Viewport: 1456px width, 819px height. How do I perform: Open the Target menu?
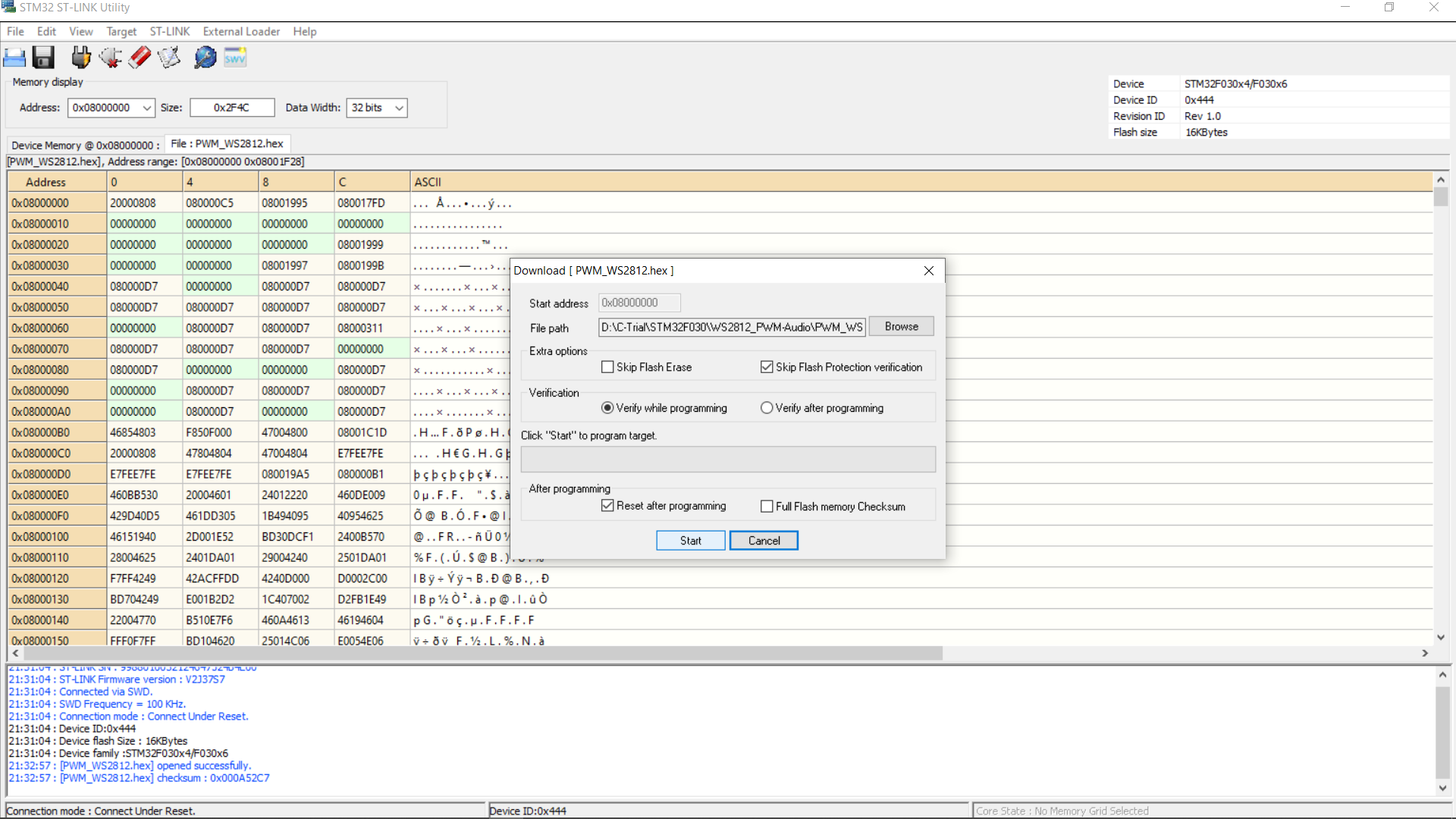click(x=121, y=32)
